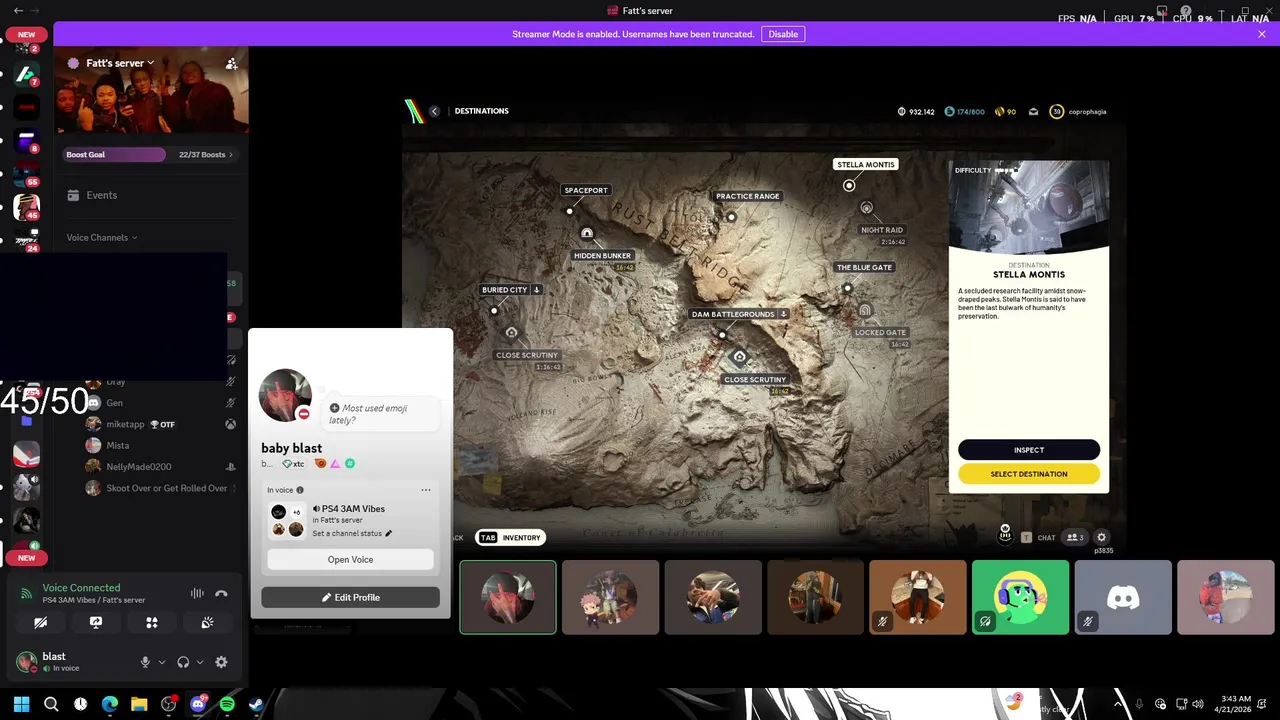1280x720 pixels.
Task: Open headphone output options arrow
Action: tap(200, 662)
